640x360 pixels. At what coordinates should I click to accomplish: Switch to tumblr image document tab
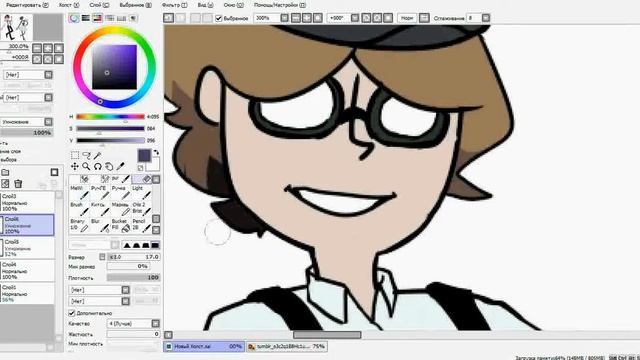[x=287, y=347]
